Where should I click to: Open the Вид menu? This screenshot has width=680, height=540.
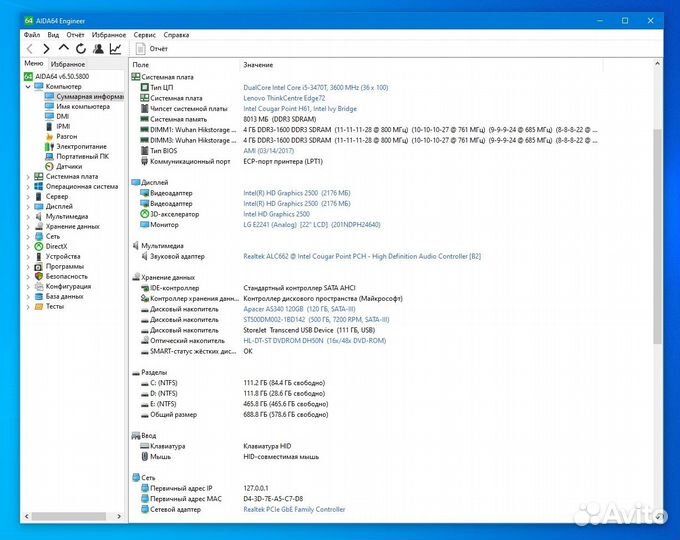pos(53,35)
